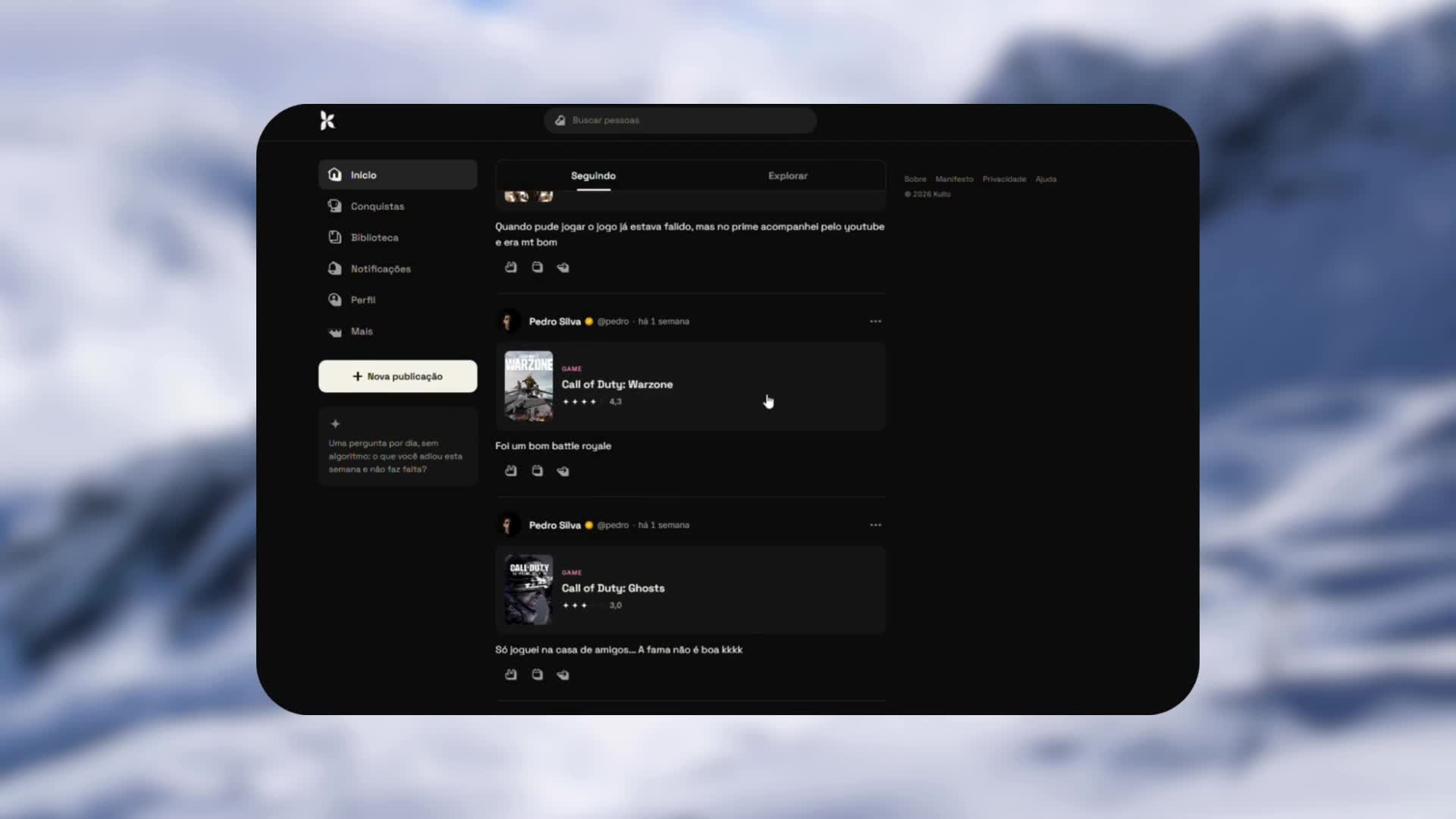This screenshot has width=1456, height=819.
Task: Click the leftmost reaction icon under 'Foi um bom battle royale'
Action: click(x=511, y=471)
